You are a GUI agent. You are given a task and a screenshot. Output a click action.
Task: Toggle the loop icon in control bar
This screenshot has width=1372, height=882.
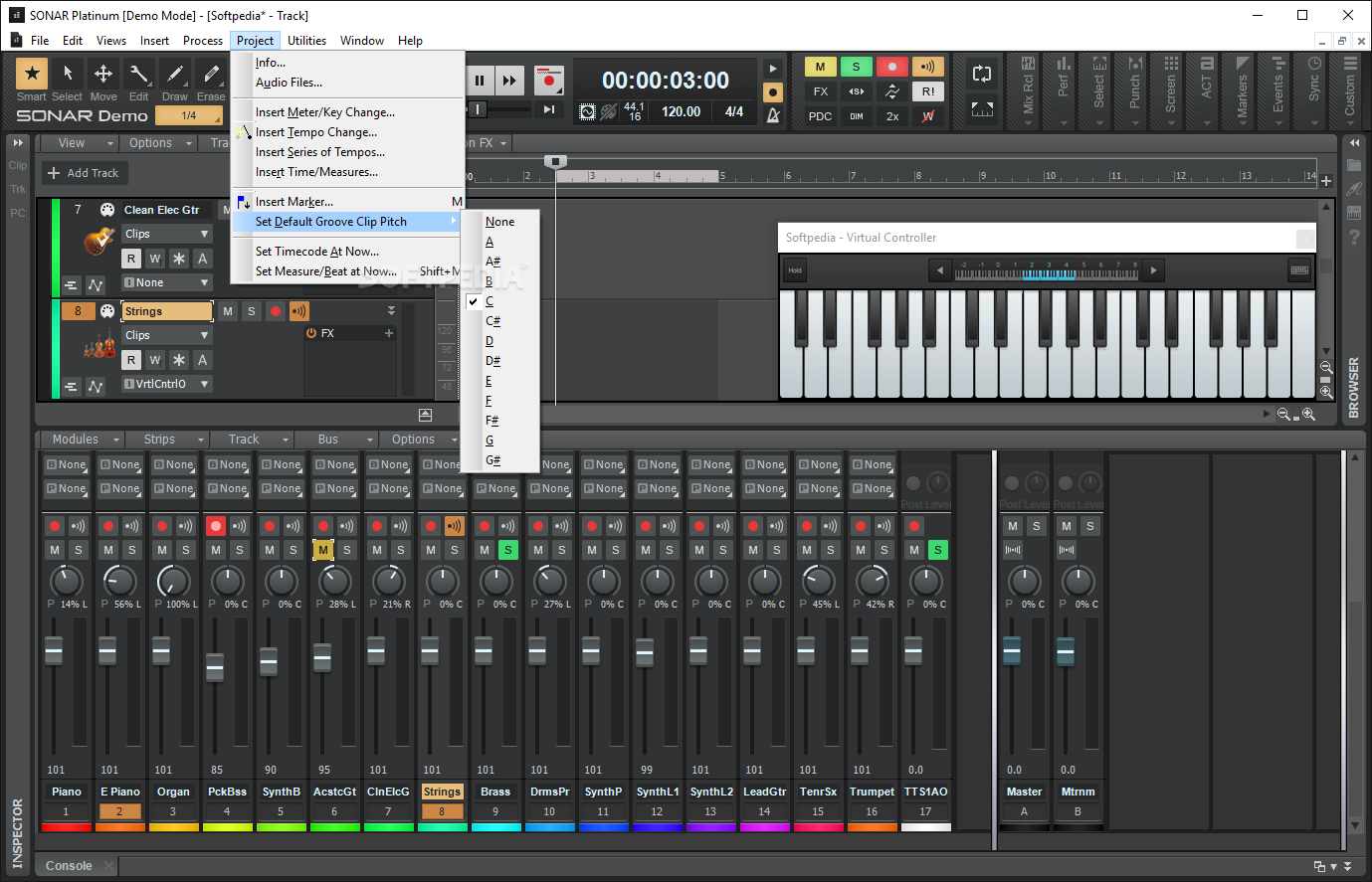982,74
